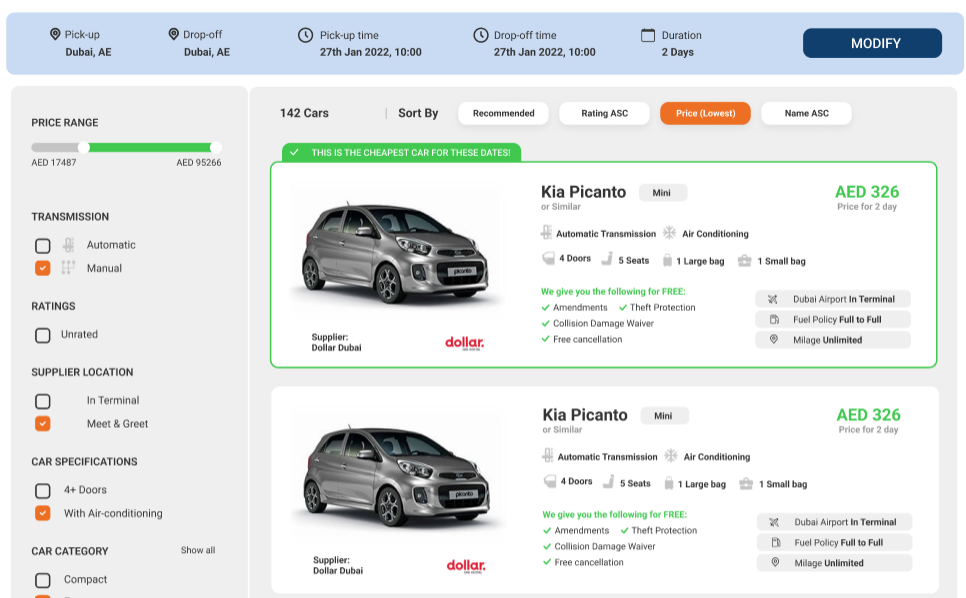Uncheck the Meet & Greet filter
The width and height of the screenshot is (966, 598).
(x=43, y=423)
